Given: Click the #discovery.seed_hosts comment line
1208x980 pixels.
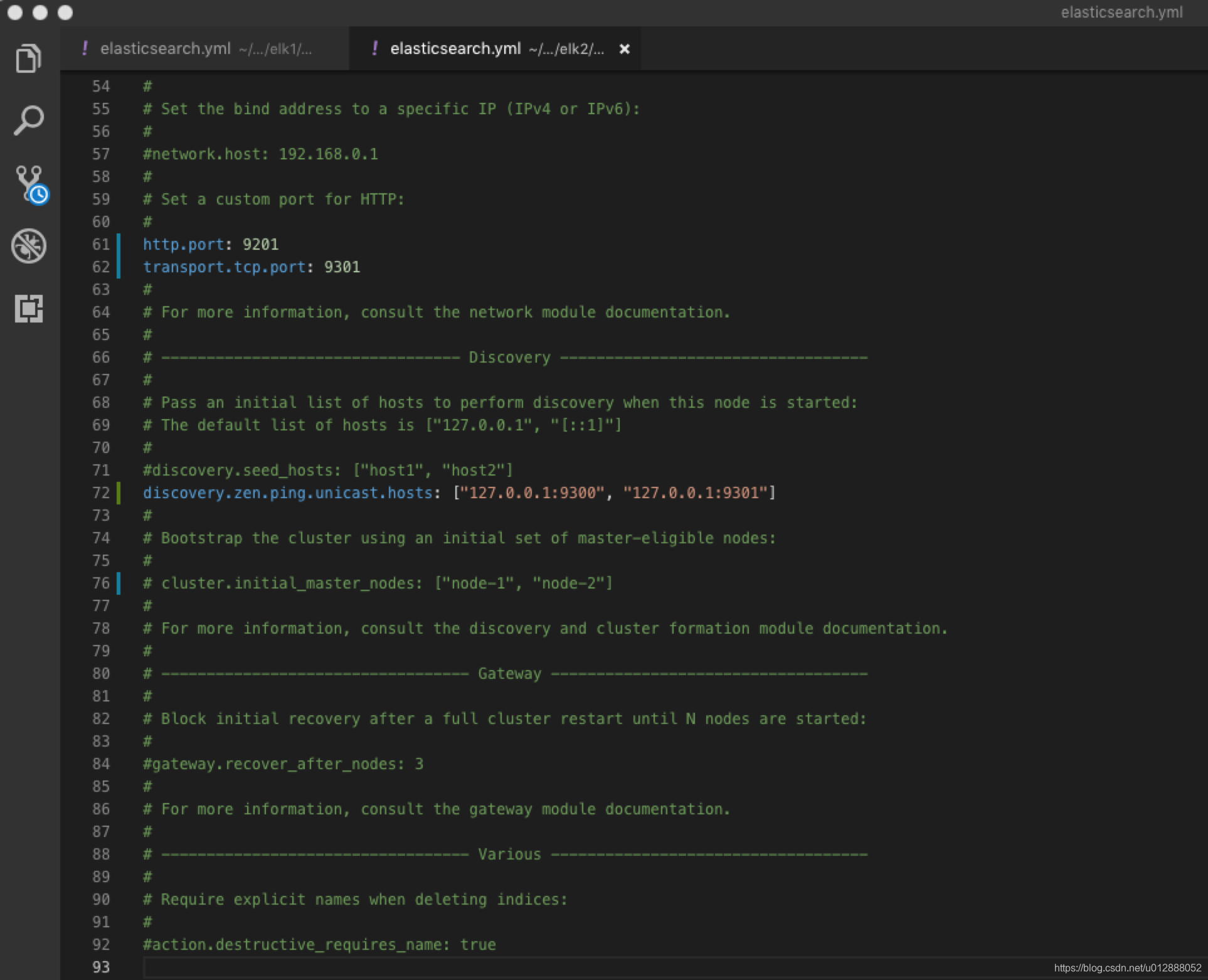Looking at the screenshot, I should pyautogui.click(x=328, y=470).
